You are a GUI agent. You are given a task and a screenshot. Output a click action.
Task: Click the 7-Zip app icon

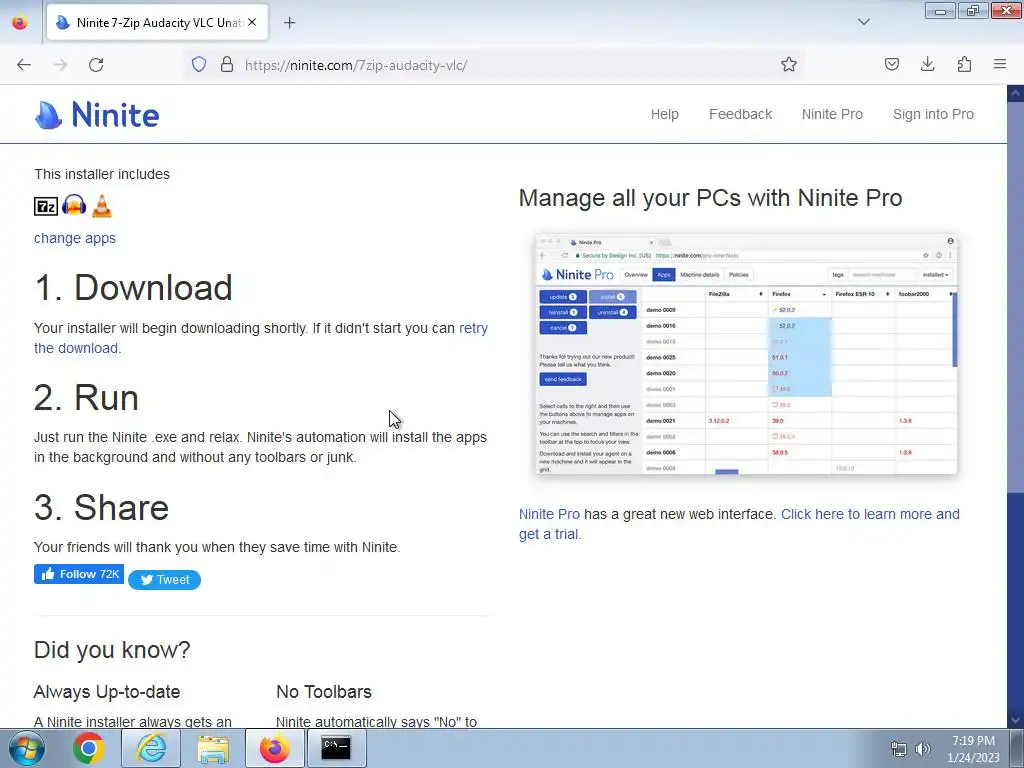click(x=46, y=206)
